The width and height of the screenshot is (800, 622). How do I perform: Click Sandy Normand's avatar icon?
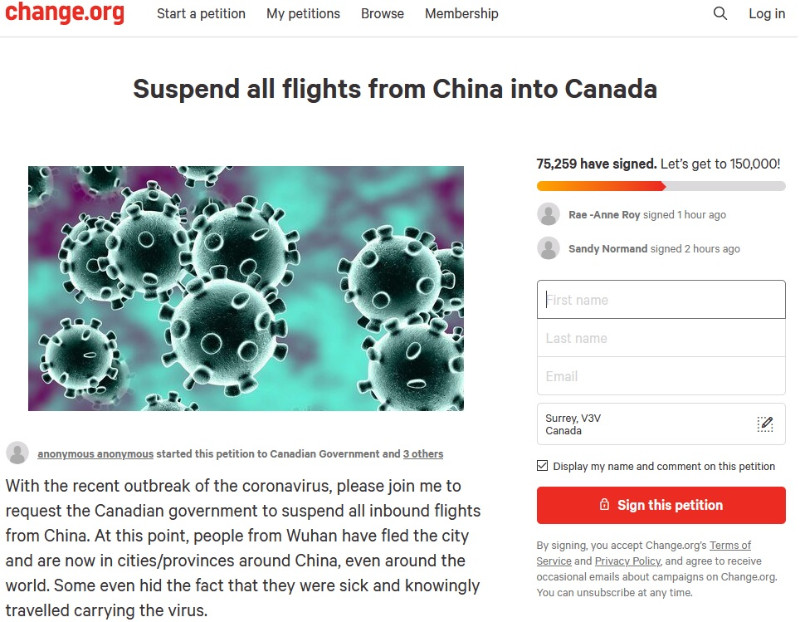tap(548, 248)
